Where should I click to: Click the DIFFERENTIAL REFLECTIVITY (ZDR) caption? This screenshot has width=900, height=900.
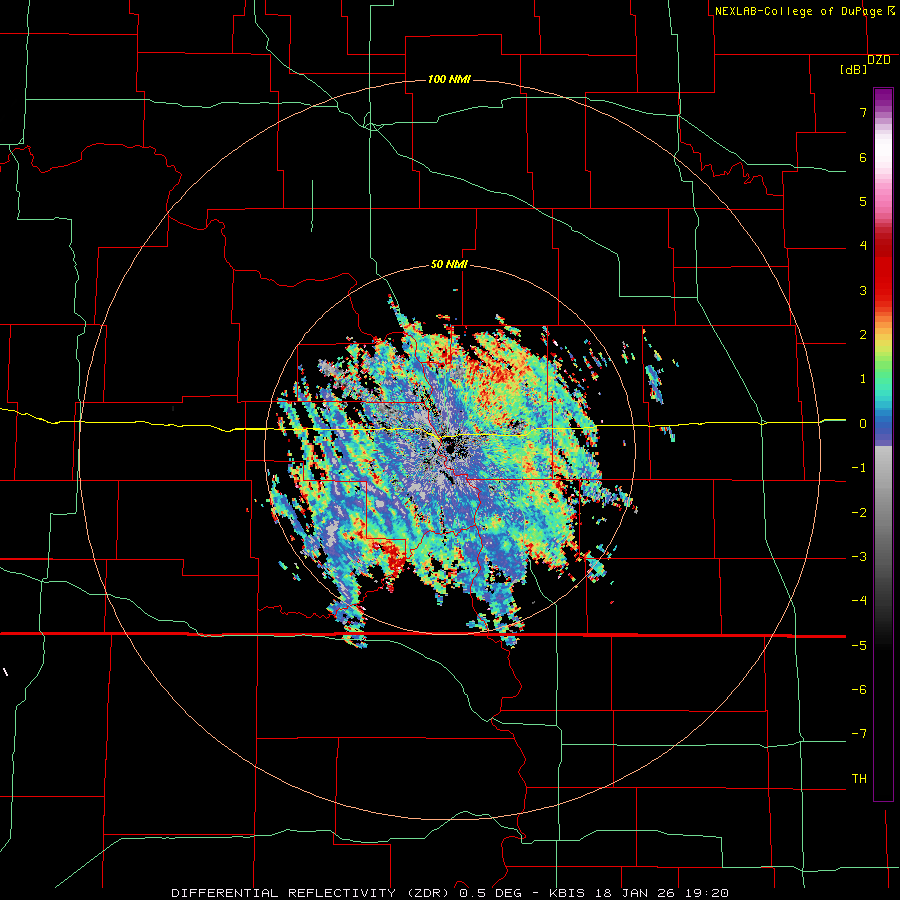(312, 893)
